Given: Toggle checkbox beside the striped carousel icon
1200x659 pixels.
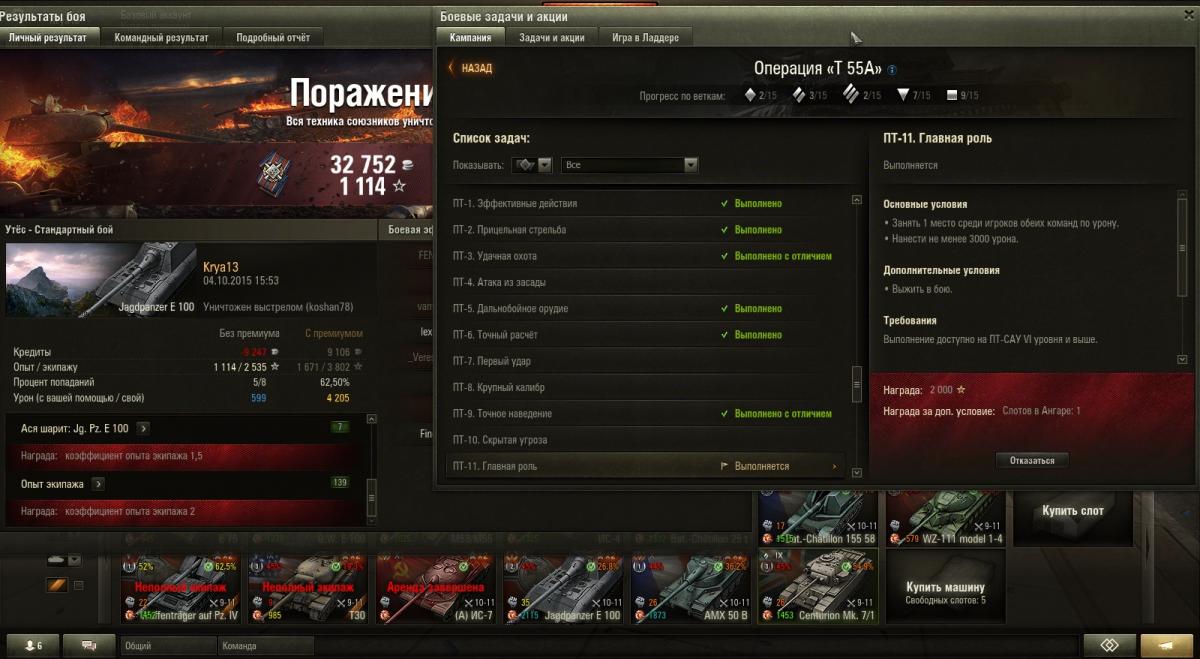Looking at the screenshot, I should coord(79,585).
